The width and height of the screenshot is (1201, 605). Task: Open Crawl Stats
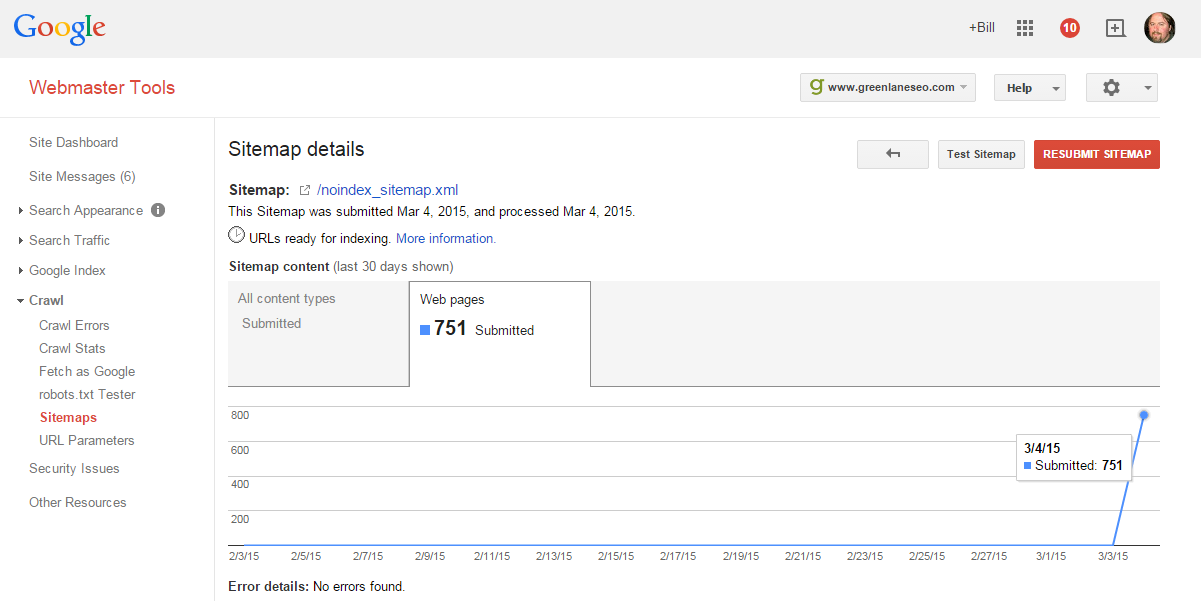pos(72,348)
